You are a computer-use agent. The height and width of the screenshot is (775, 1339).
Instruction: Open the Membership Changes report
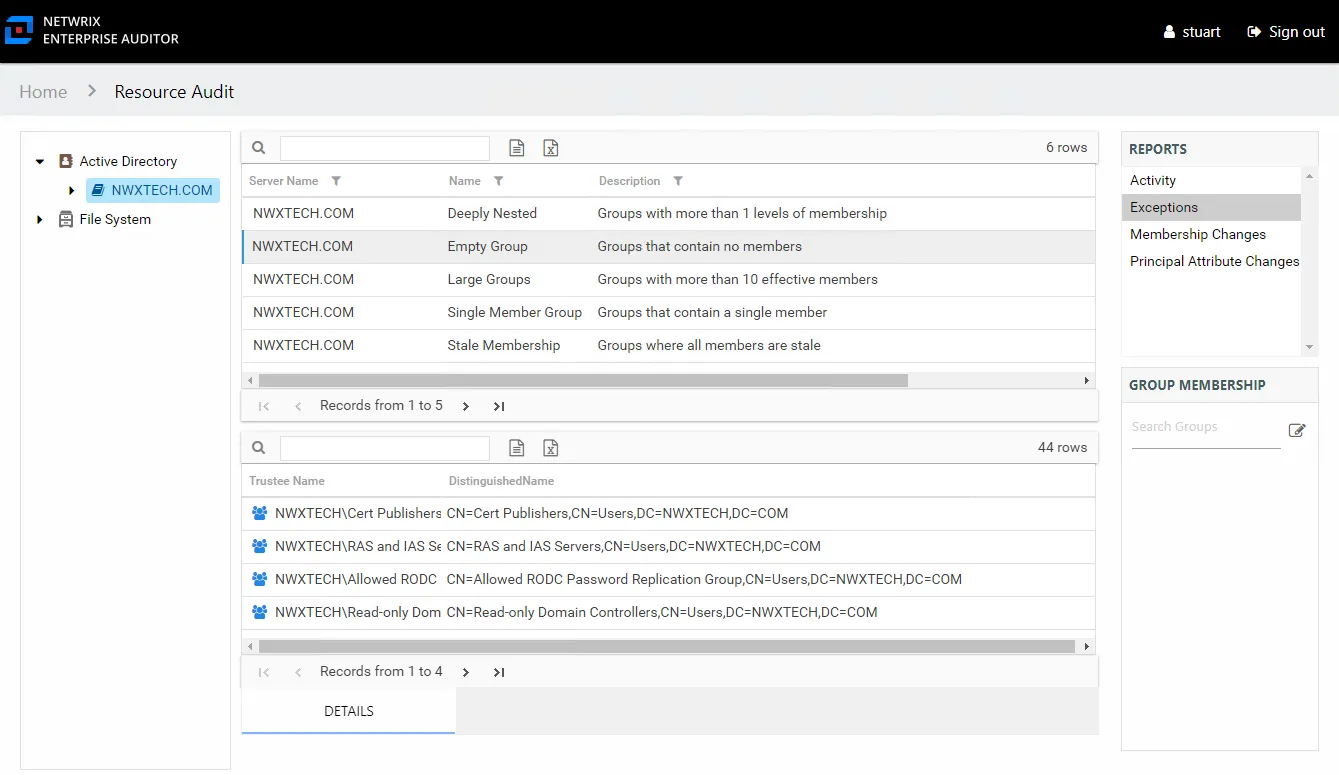(x=1211, y=234)
